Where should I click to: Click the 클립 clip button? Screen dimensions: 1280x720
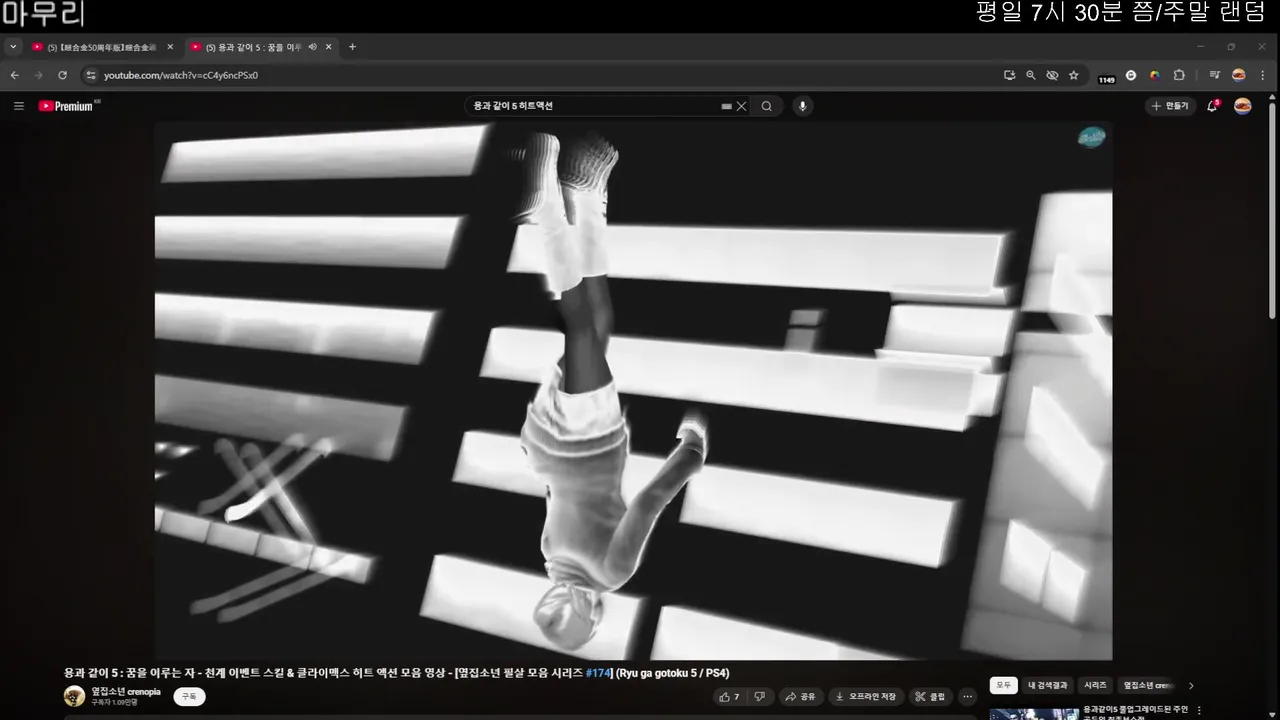tap(930, 696)
